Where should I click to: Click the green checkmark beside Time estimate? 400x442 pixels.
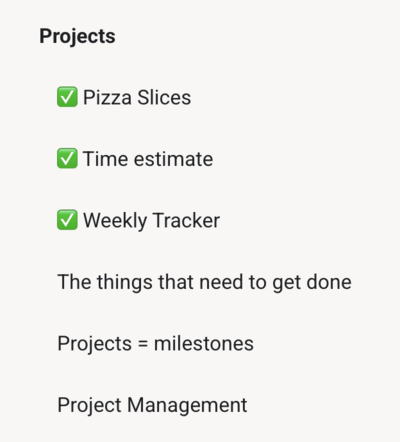(x=67, y=158)
